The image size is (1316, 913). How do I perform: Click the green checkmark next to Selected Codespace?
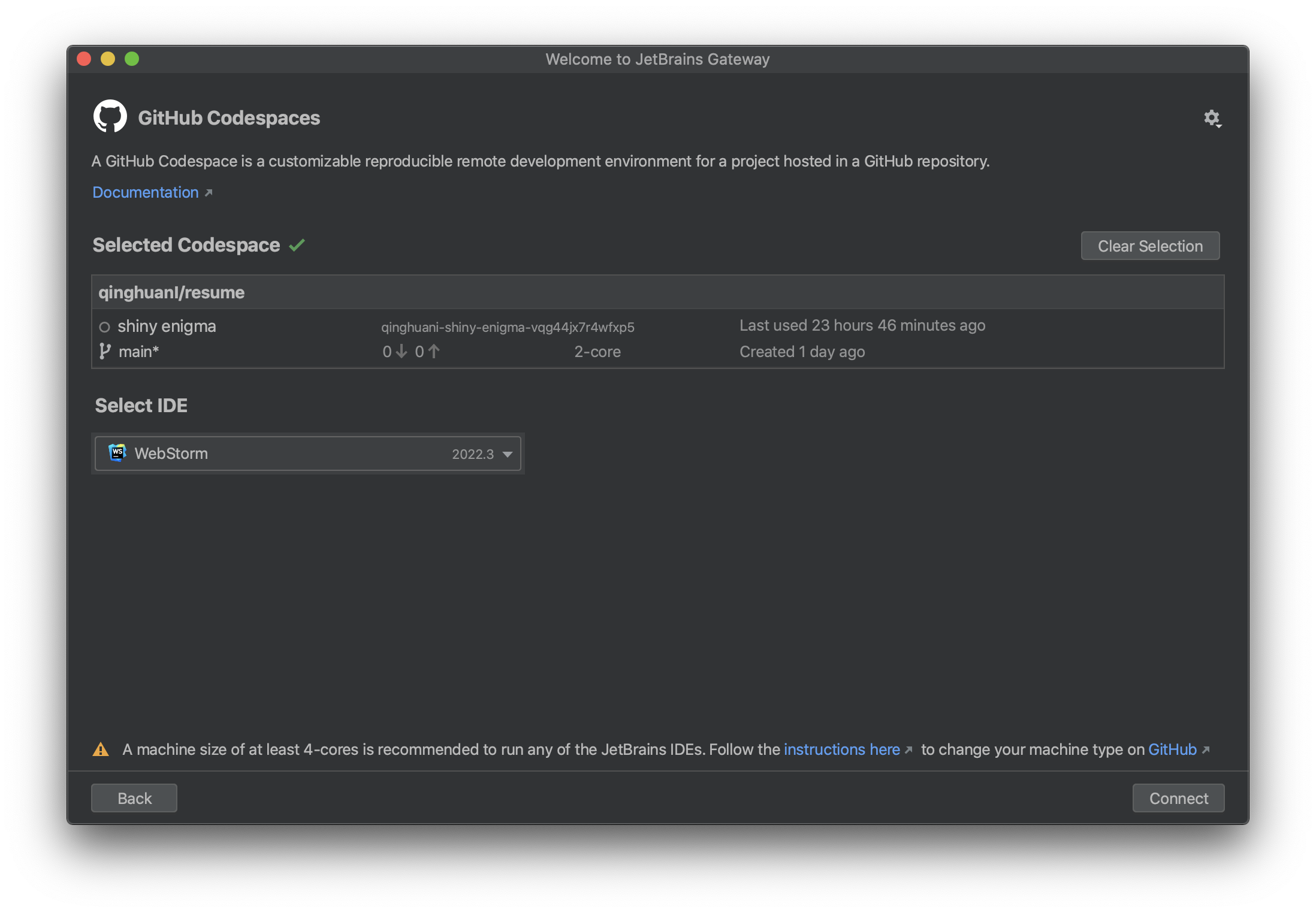click(297, 245)
